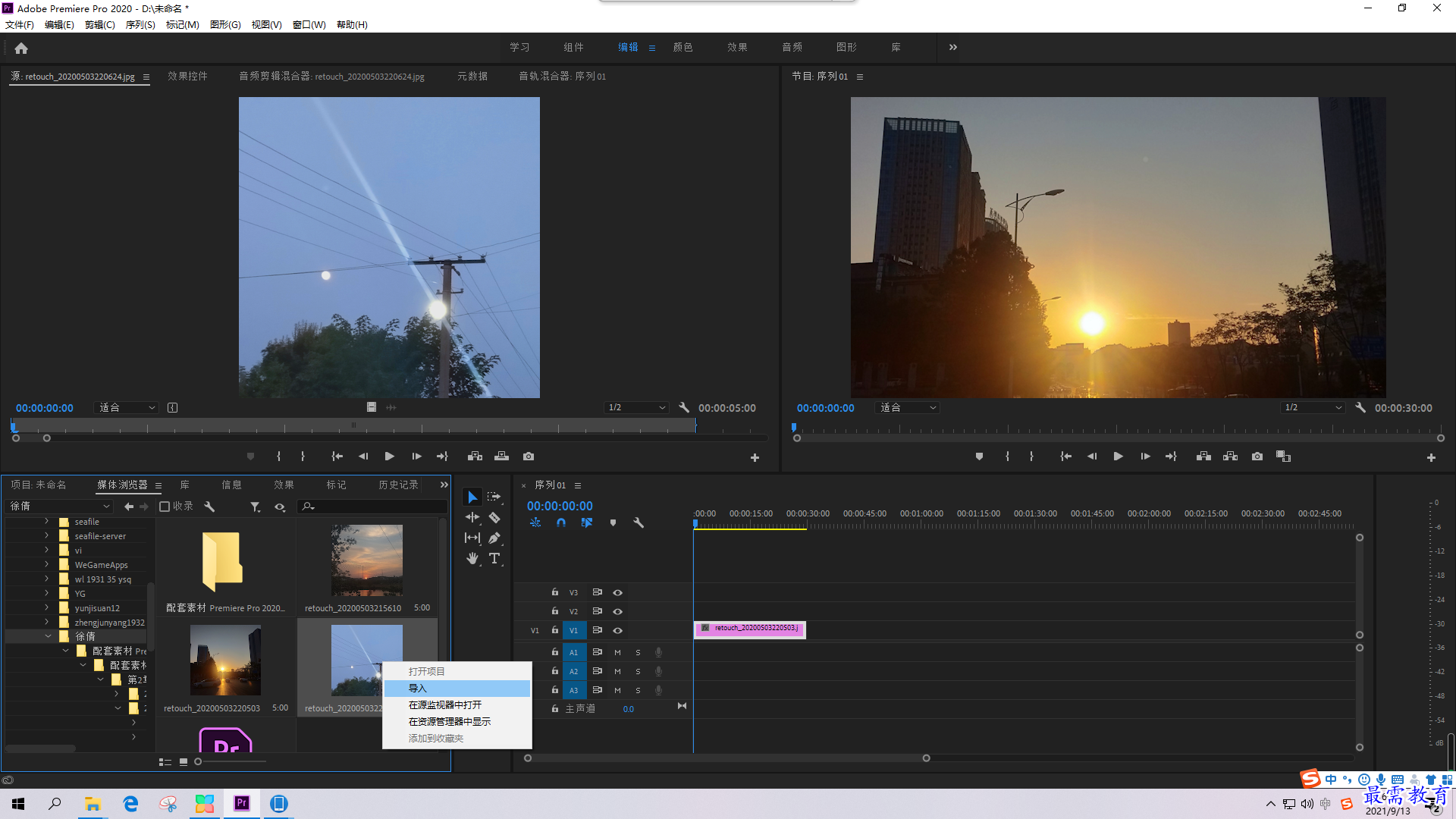Play the source monitor clip

[389, 457]
